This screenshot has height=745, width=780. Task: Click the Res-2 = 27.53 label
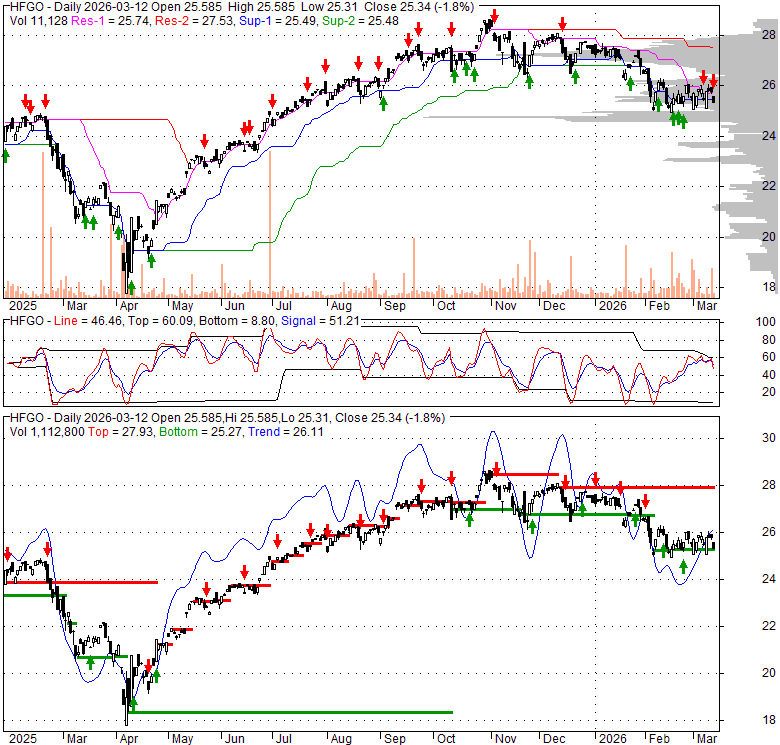(x=194, y=21)
